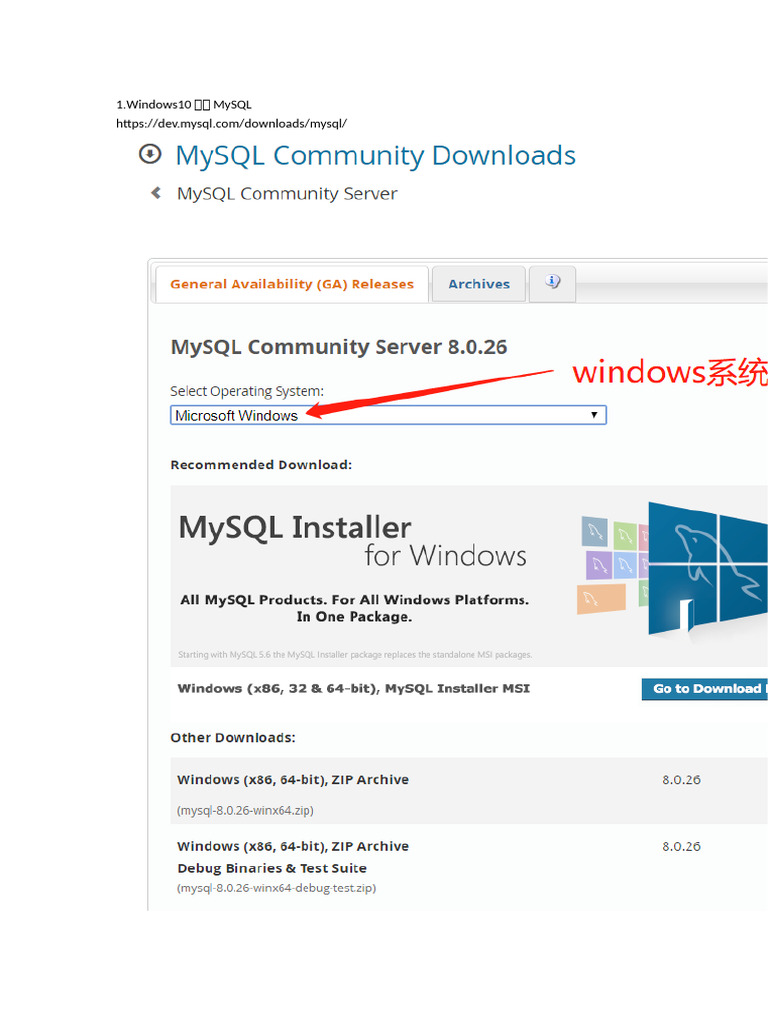Click the download circle icon beside MySQL Community Downloads
The image size is (768, 1024).
pyautogui.click(x=150, y=155)
